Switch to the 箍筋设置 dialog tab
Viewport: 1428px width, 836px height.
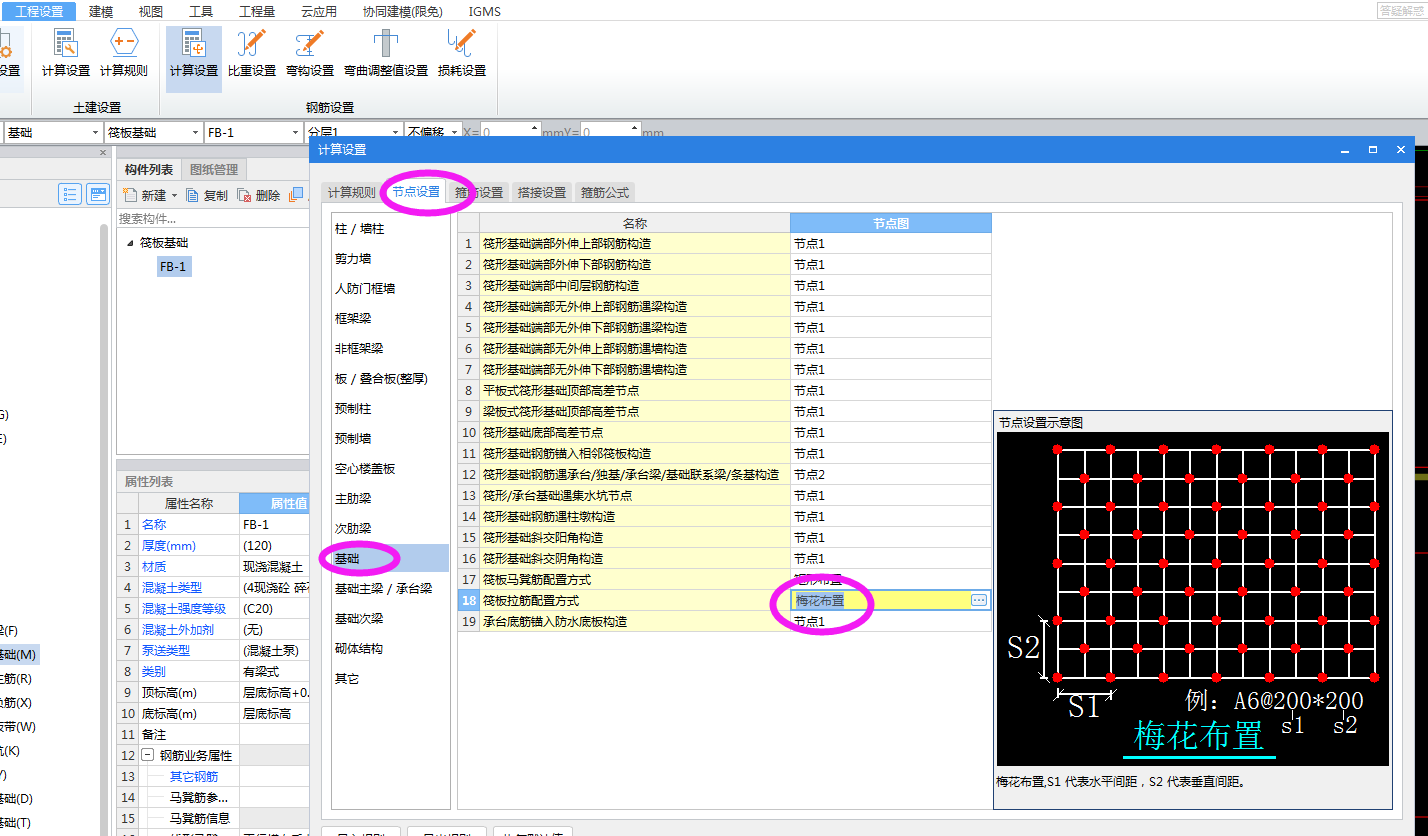[479, 192]
